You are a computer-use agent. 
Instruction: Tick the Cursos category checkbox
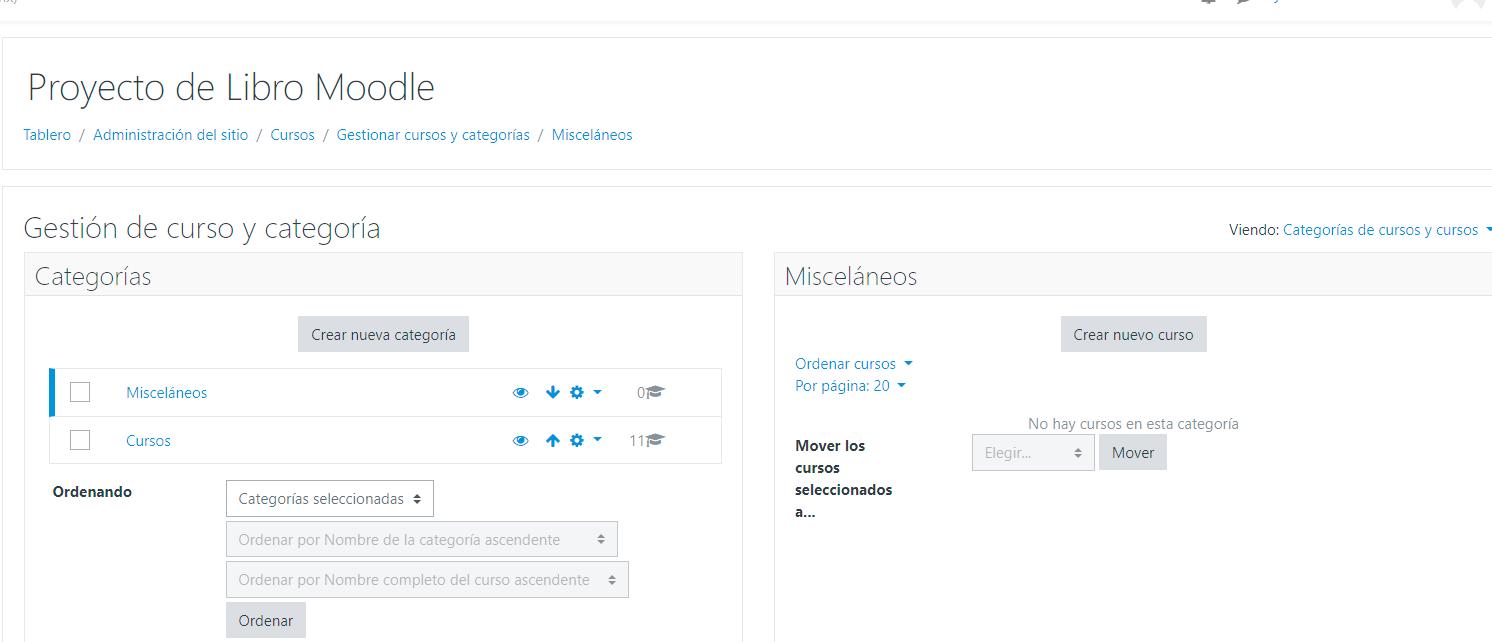pos(80,440)
